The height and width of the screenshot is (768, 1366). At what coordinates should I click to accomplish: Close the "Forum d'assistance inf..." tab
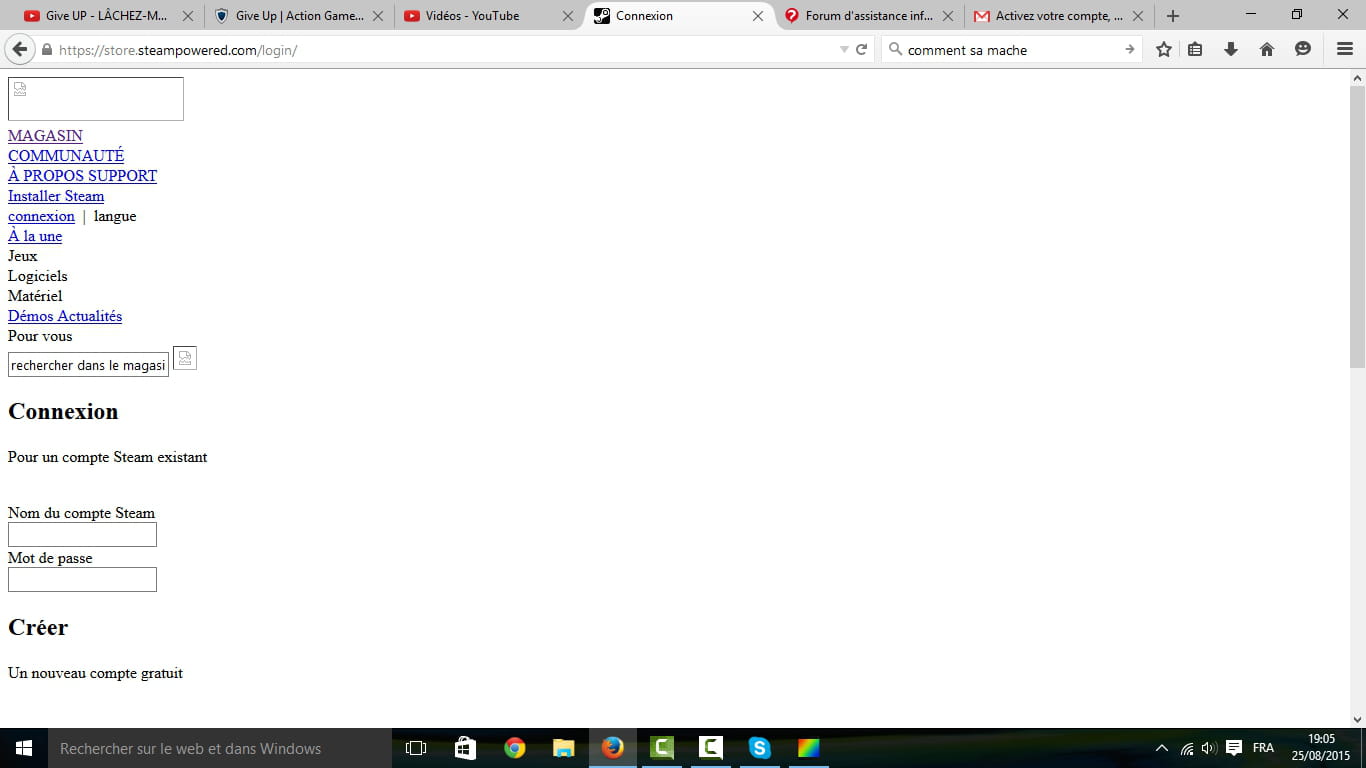coord(947,16)
